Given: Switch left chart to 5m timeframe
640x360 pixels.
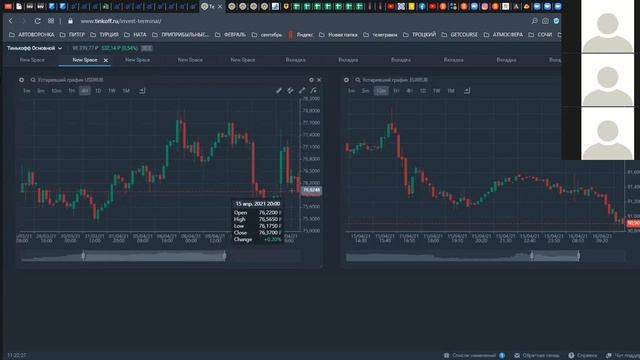Looking at the screenshot, I should pos(41,91).
